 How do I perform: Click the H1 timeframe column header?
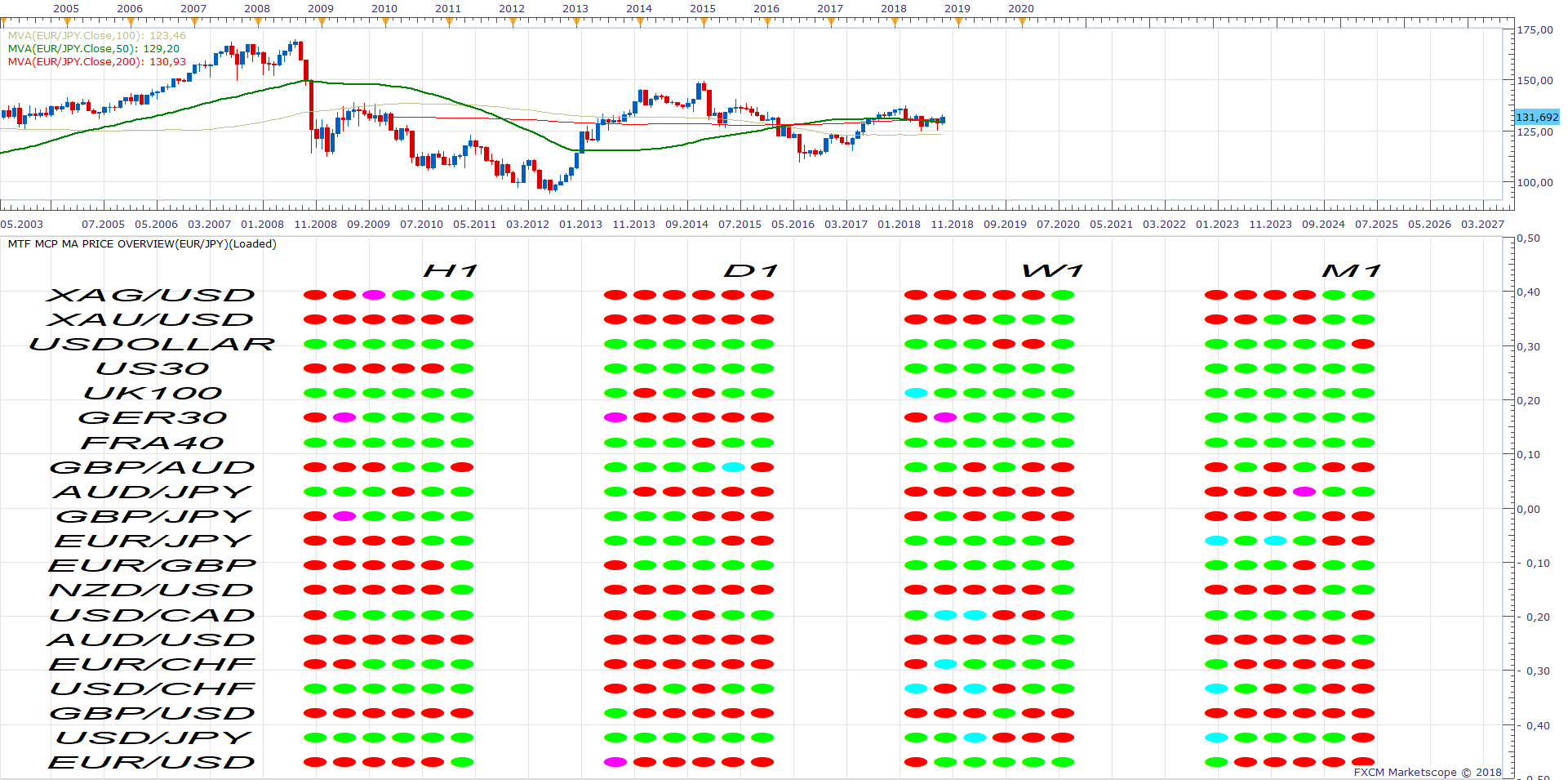coord(451,271)
